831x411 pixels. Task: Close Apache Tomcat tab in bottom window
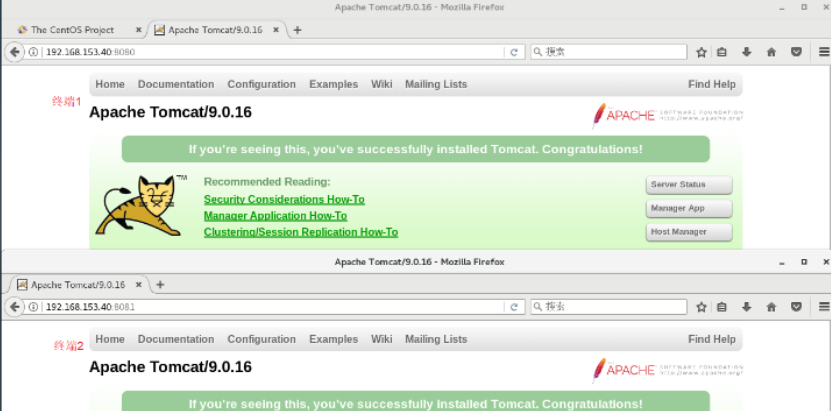tap(138, 284)
